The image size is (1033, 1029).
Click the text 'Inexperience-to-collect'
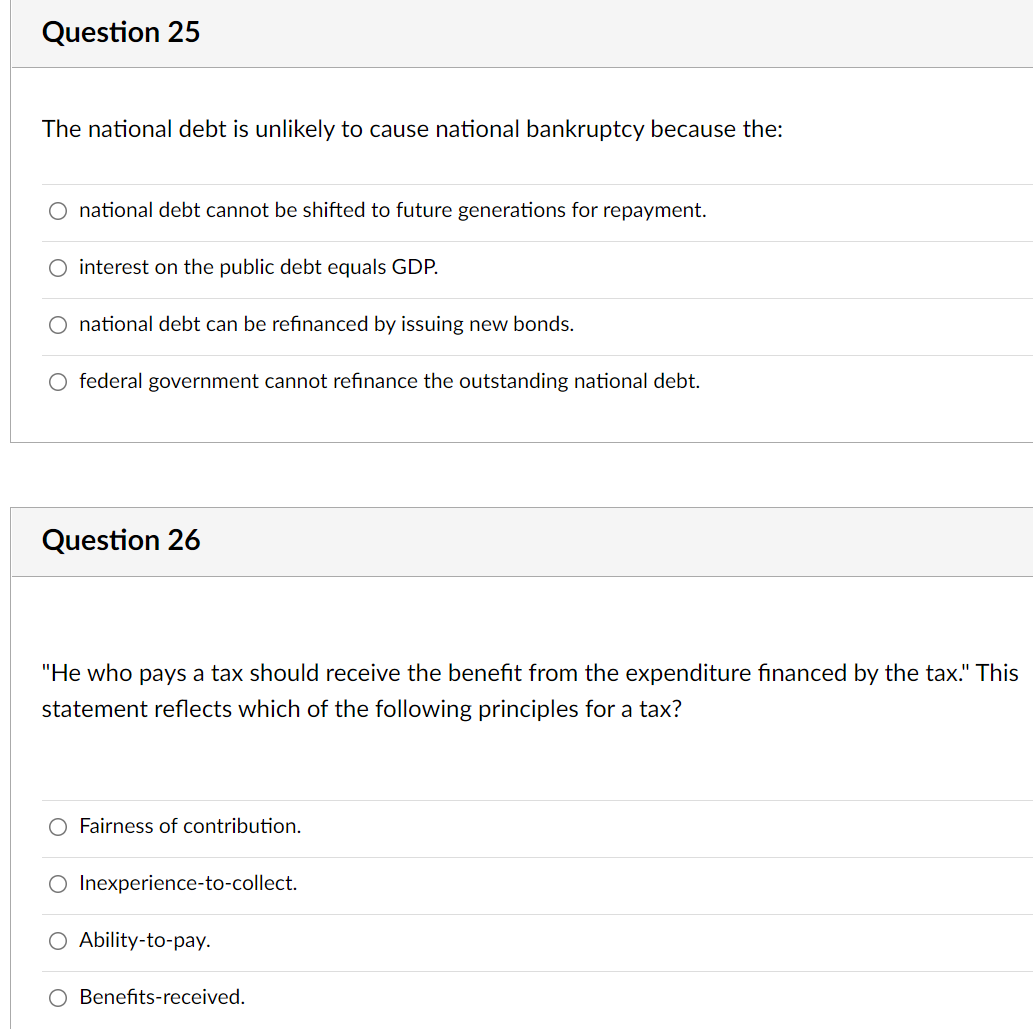pos(187,883)
